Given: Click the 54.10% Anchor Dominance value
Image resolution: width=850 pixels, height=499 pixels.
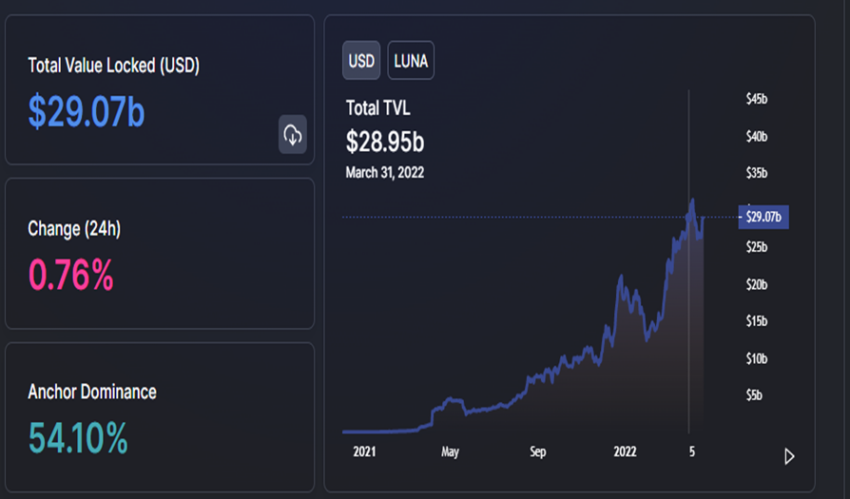Looking at the screenshot, I should coord(78,438).
